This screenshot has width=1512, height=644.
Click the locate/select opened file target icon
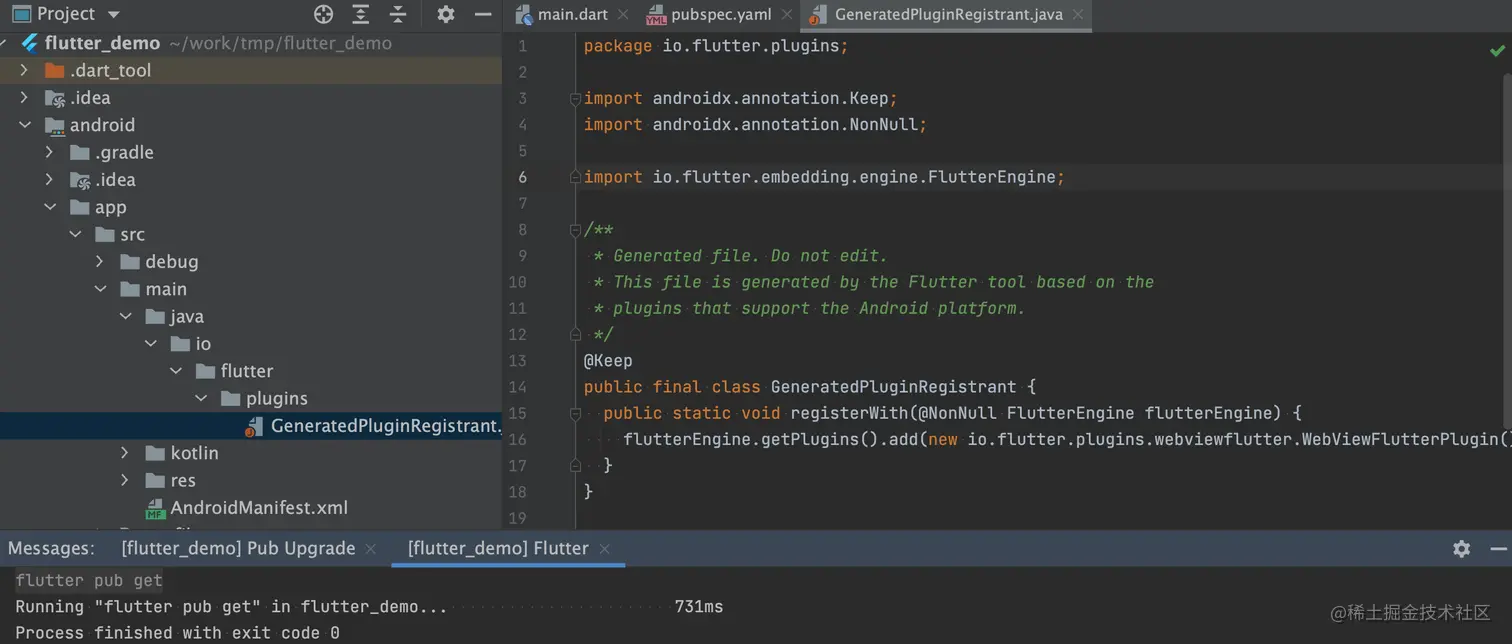[323, 14]
